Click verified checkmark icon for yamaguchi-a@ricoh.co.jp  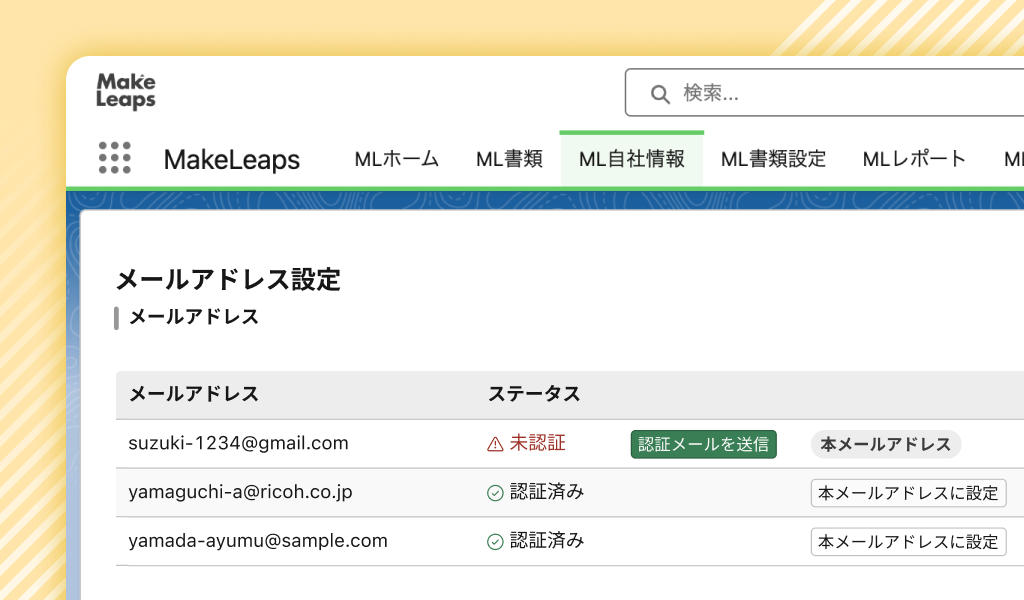[x=495, y=493]
